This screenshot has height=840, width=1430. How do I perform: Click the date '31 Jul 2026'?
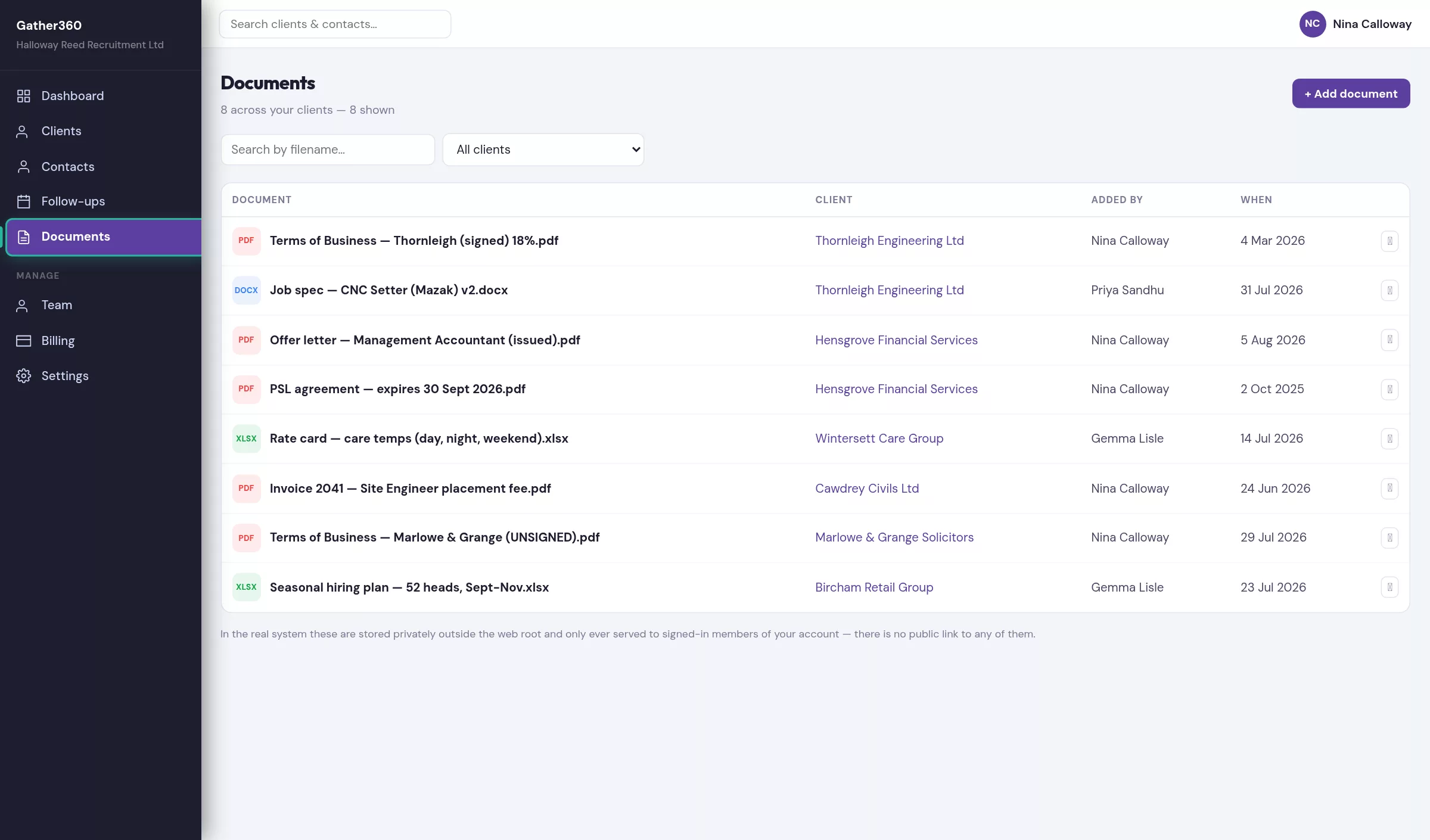tap(1272, 290)
